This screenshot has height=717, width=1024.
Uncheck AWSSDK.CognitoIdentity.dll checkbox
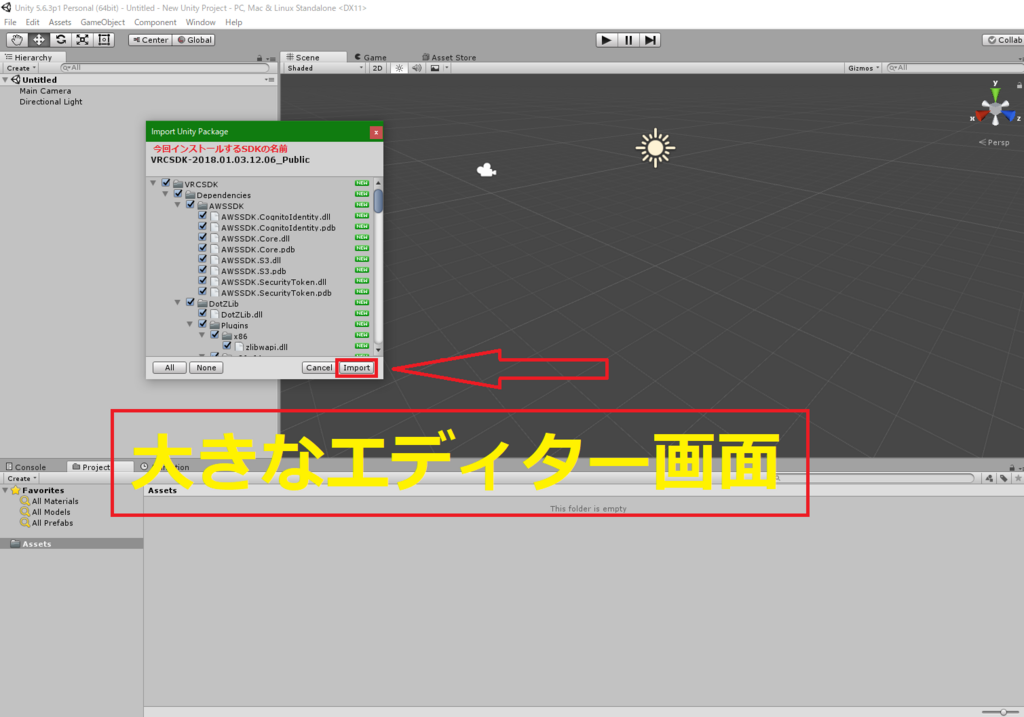click(x=202, y=215)
